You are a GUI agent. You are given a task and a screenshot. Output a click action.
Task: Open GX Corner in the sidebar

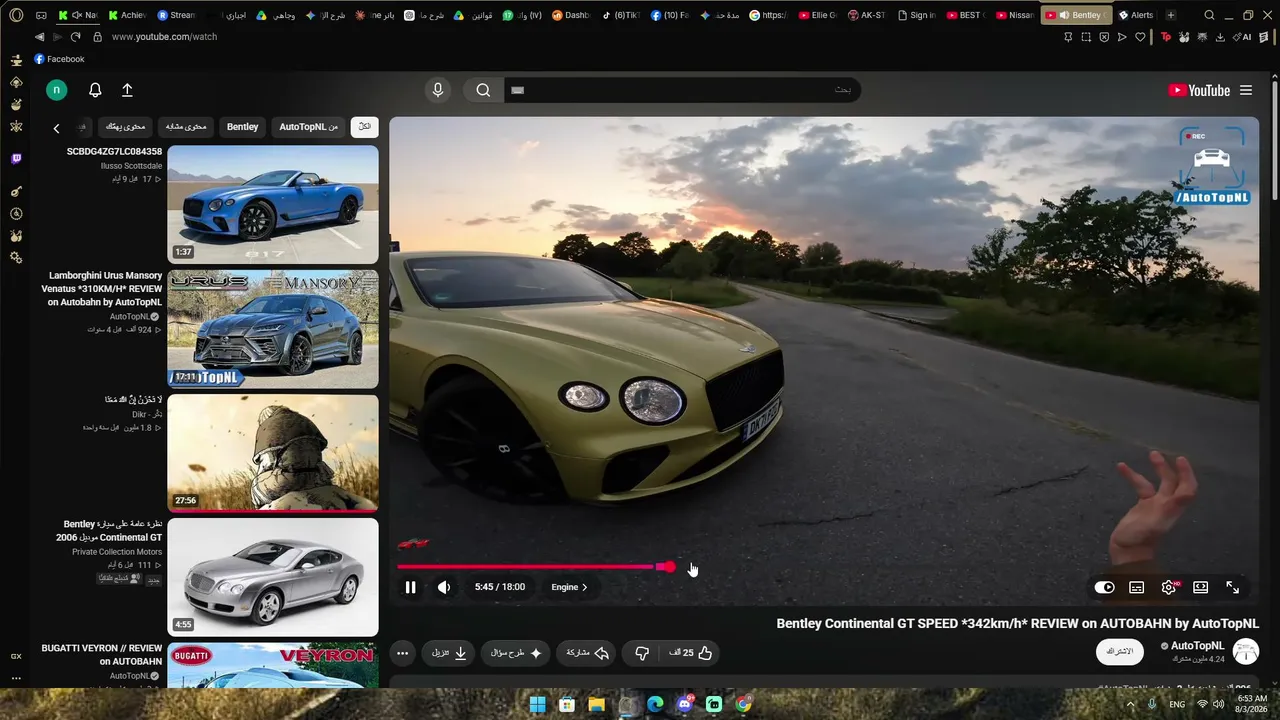(16, 656)
